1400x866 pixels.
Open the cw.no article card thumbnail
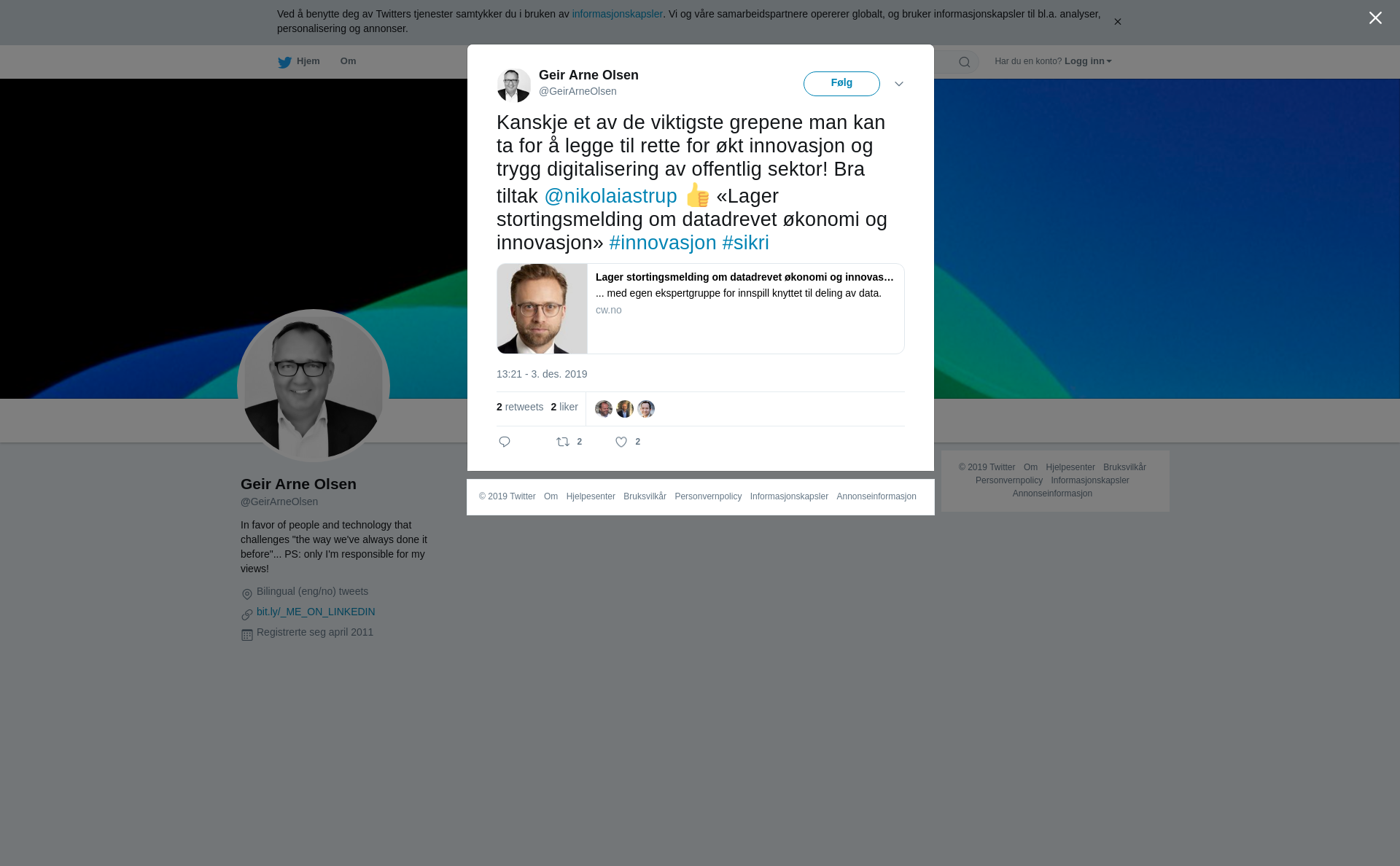tap(542, 308)
